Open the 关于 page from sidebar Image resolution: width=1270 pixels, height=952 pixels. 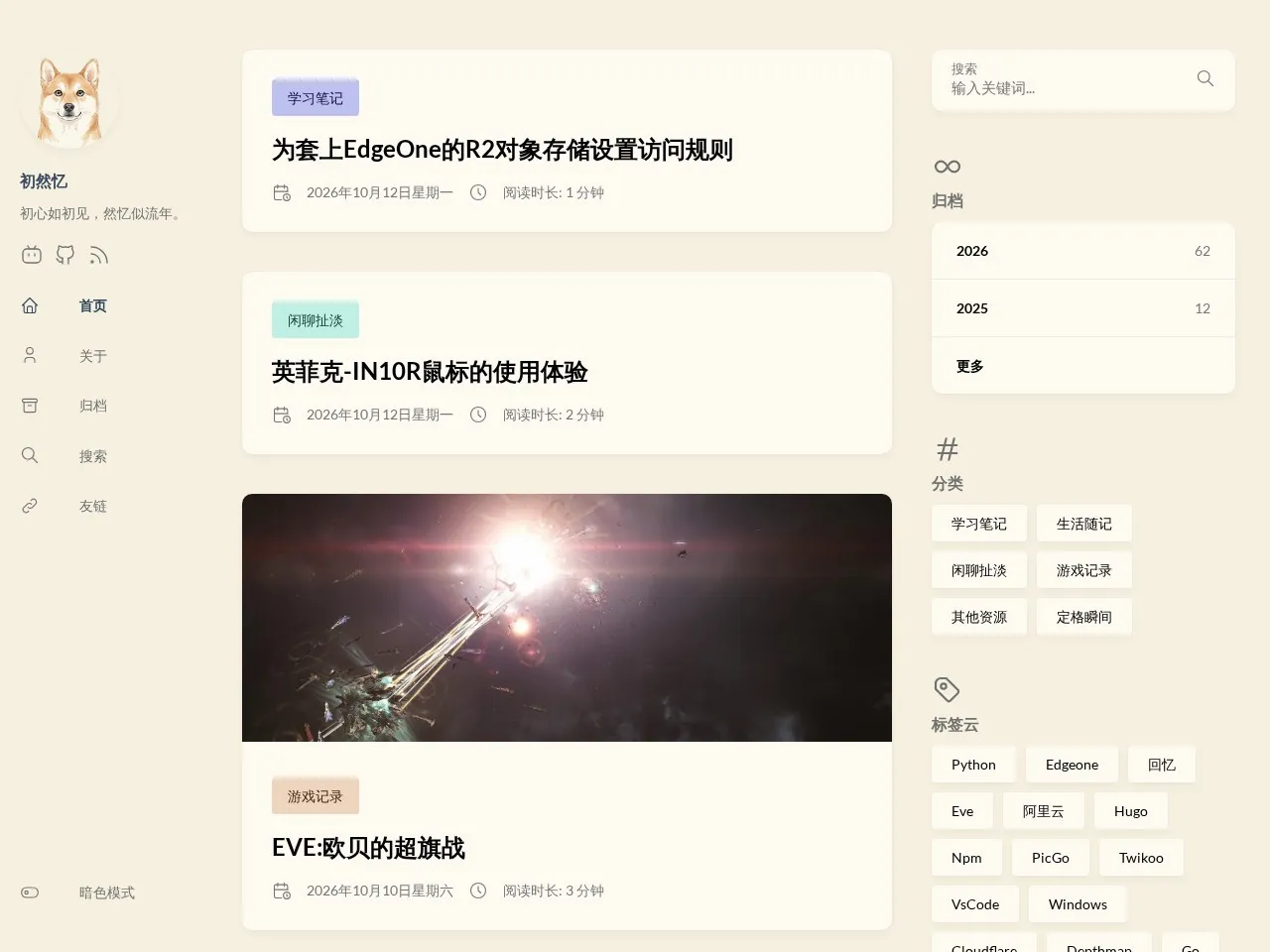[93, 356]
